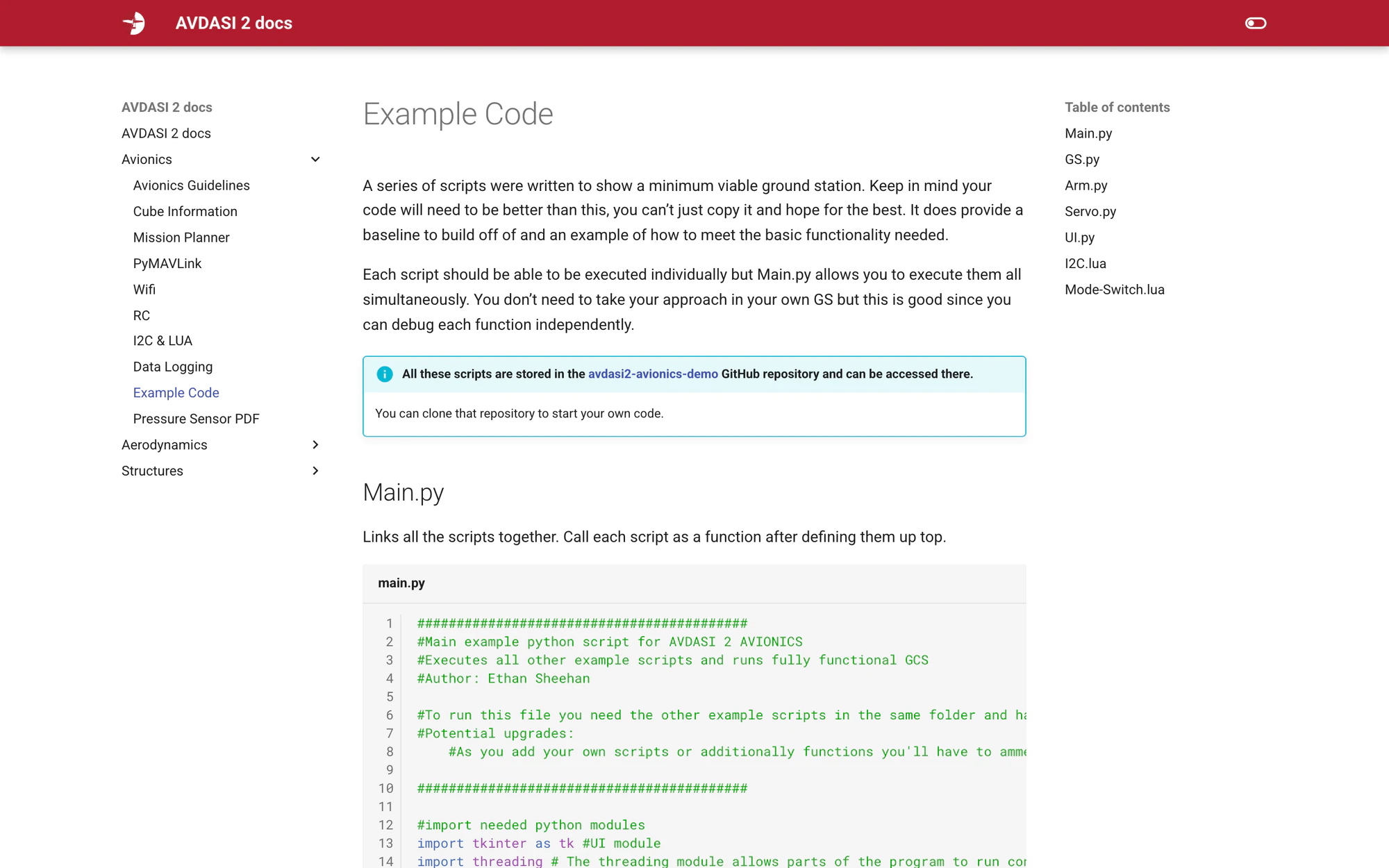Select the Example Code sidebar item
The image size is (1389, 868).
pyautogui.click(x=176, y=393)
